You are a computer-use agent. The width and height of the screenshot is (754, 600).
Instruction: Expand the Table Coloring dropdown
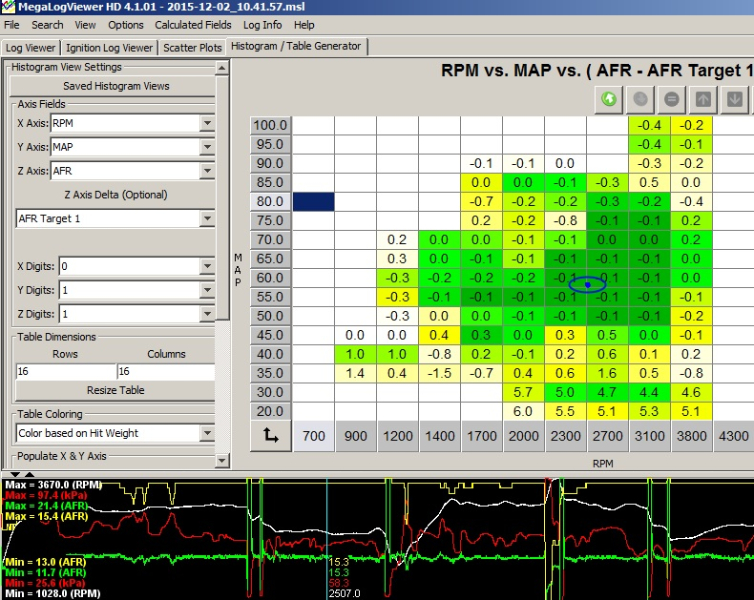pyautogui.click(x=207, y=433)
